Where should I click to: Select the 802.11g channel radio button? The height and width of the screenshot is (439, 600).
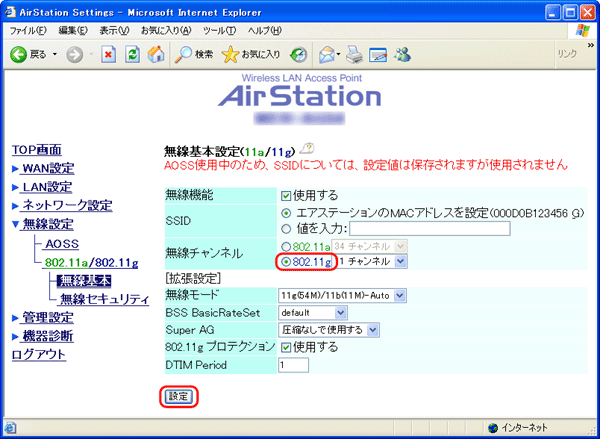pyautogui.click(x=286, y=262)
